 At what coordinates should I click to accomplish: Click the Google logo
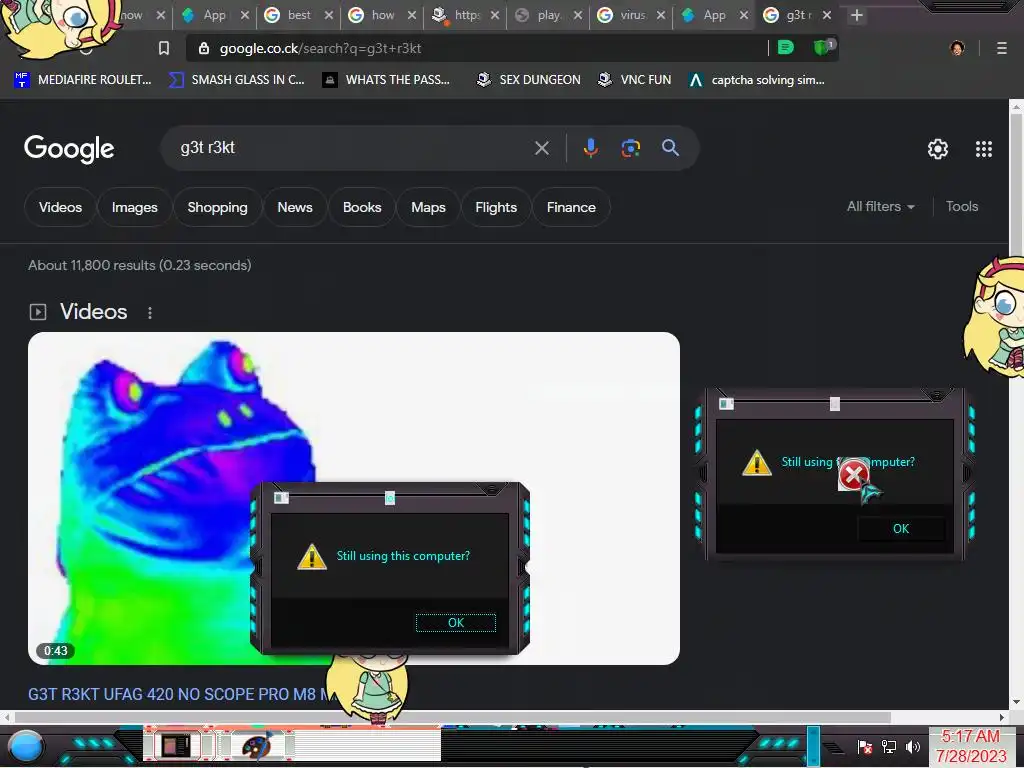tap(69, 149)
